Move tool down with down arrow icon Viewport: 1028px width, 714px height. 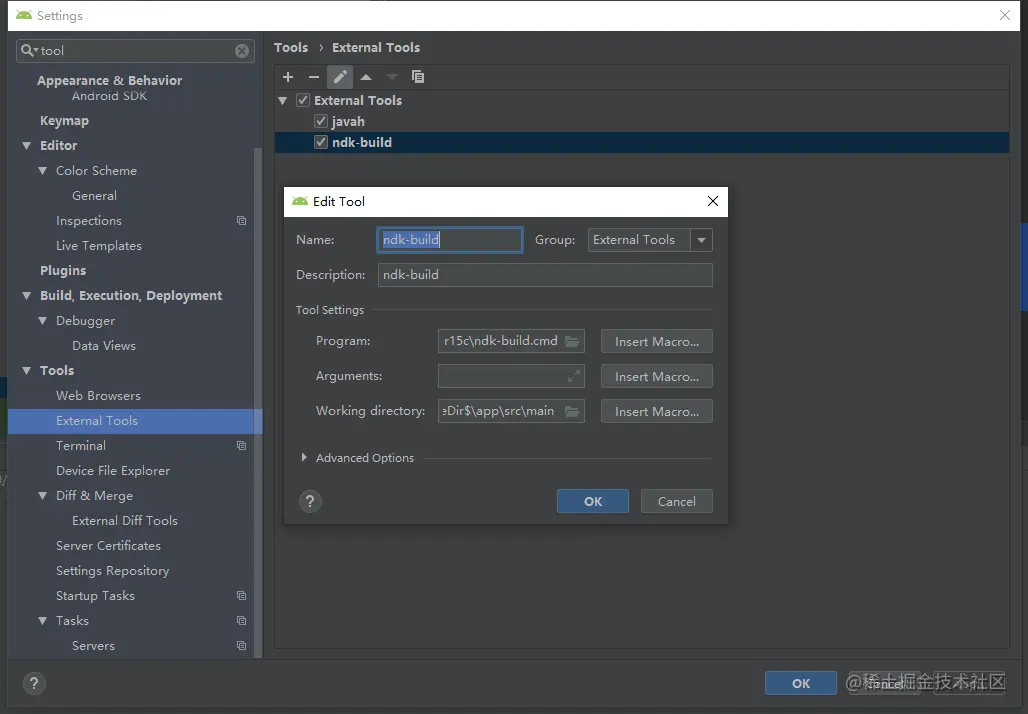pos(392,77)
